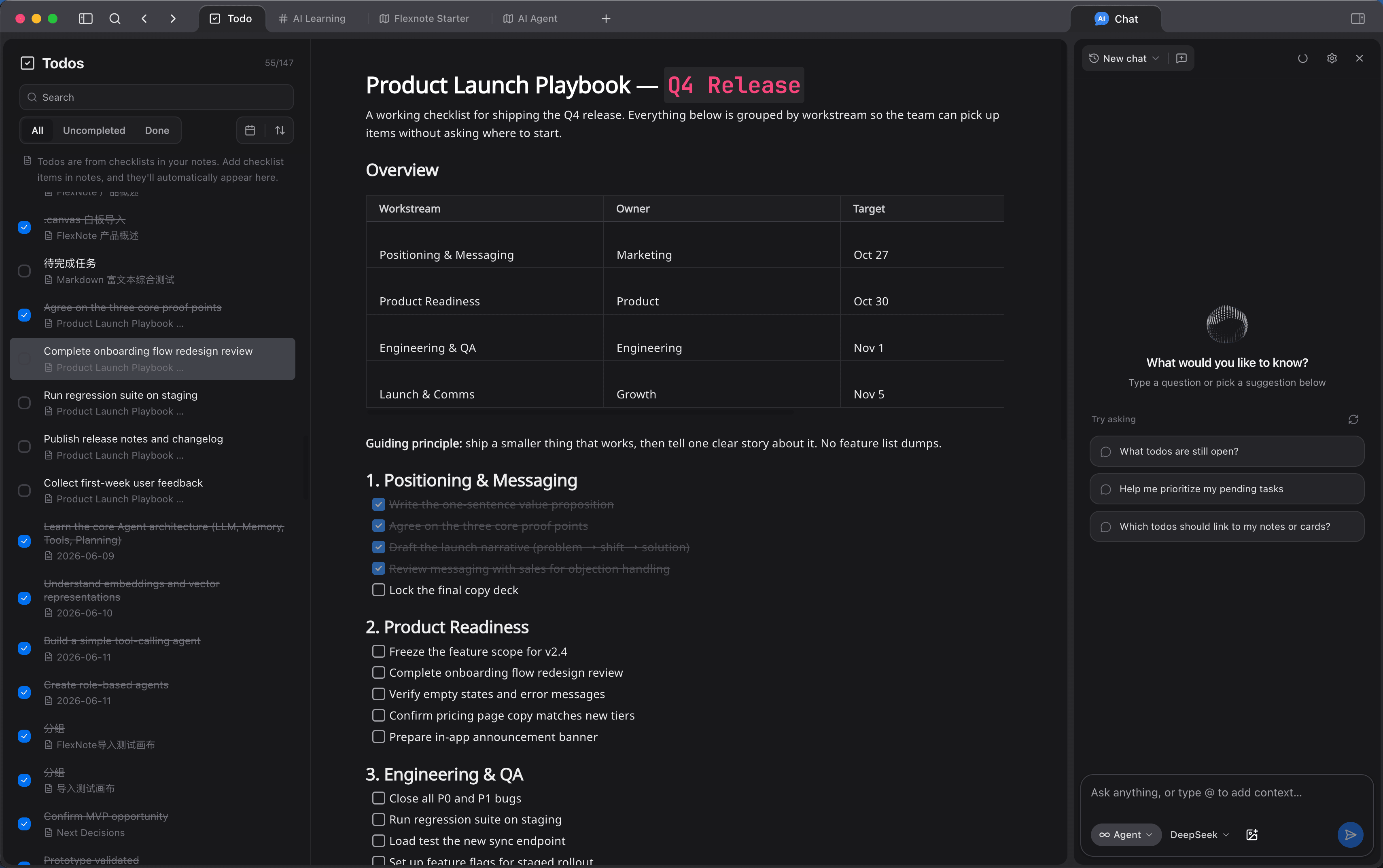Switch to the Flexnote Starter tab
1383x868 pixels.
[424, 18]
